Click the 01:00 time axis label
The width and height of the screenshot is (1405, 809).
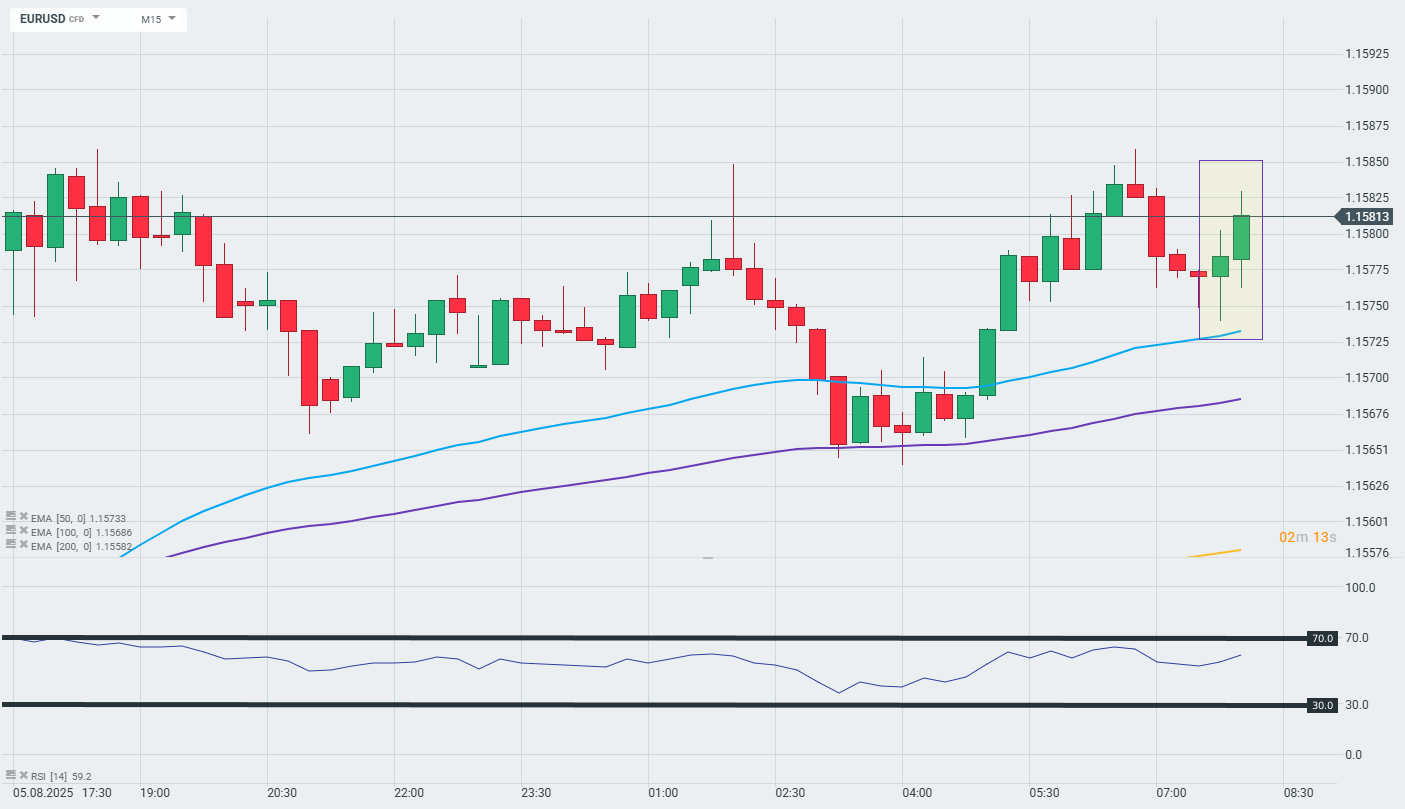pos(663,793)
